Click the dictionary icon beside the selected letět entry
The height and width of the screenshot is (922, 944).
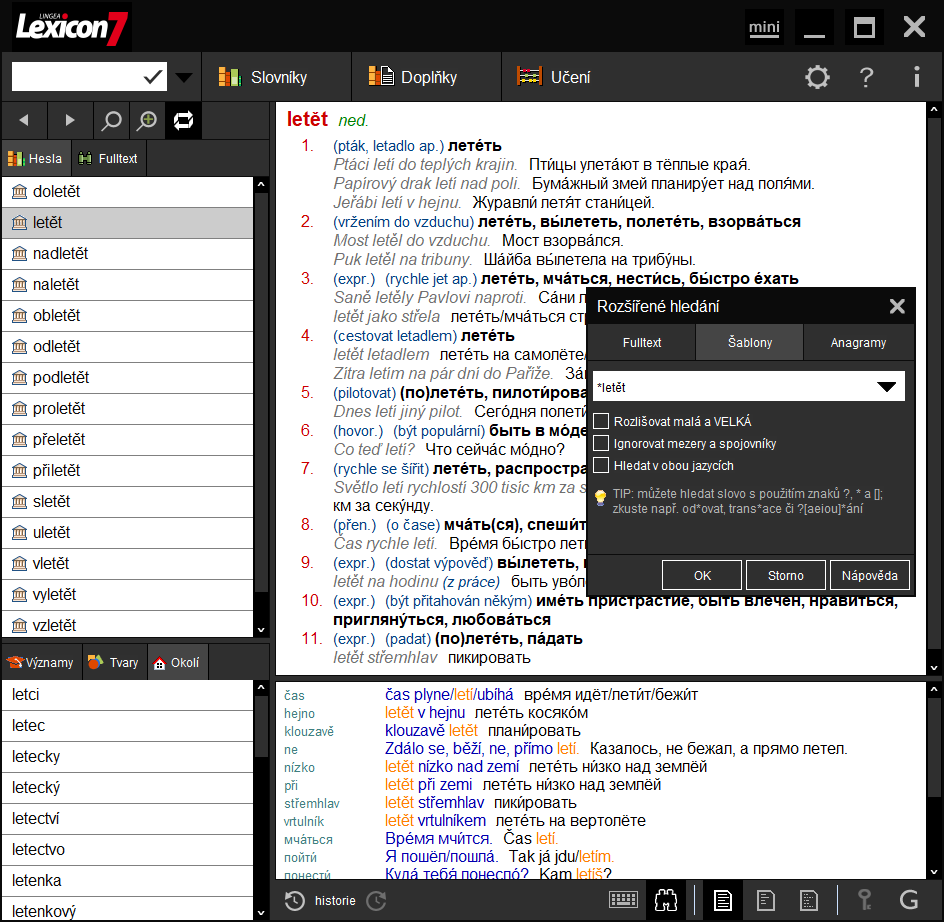coord(19,223)
